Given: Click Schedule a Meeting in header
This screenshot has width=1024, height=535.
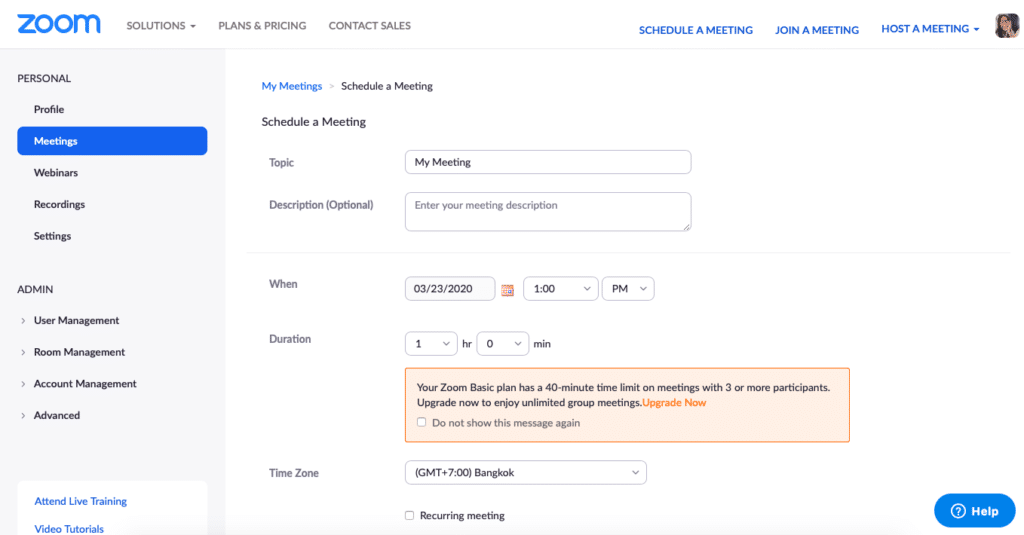Looking at the screenshot, I should click(x=695, y=30).
